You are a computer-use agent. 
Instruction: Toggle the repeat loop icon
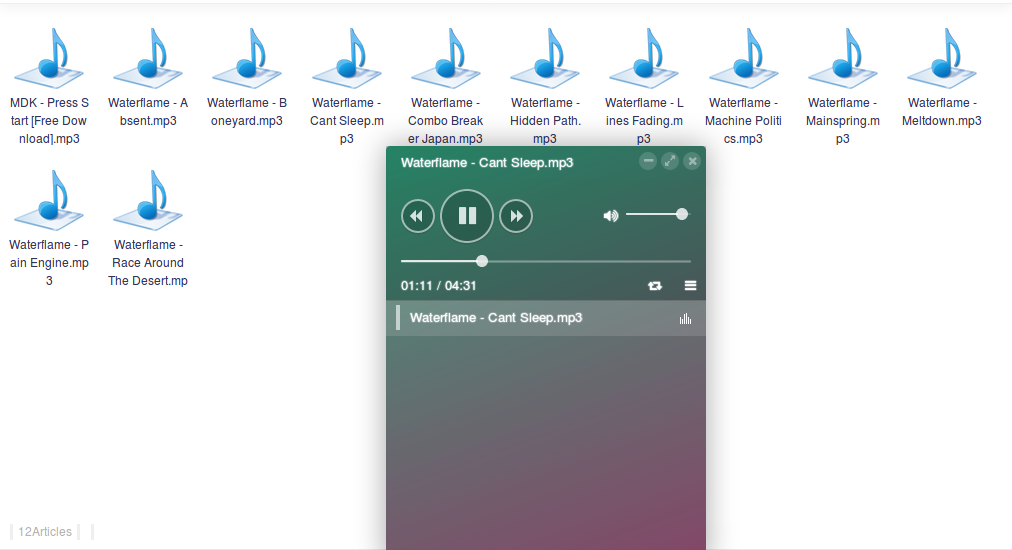(x=654, y=285)
